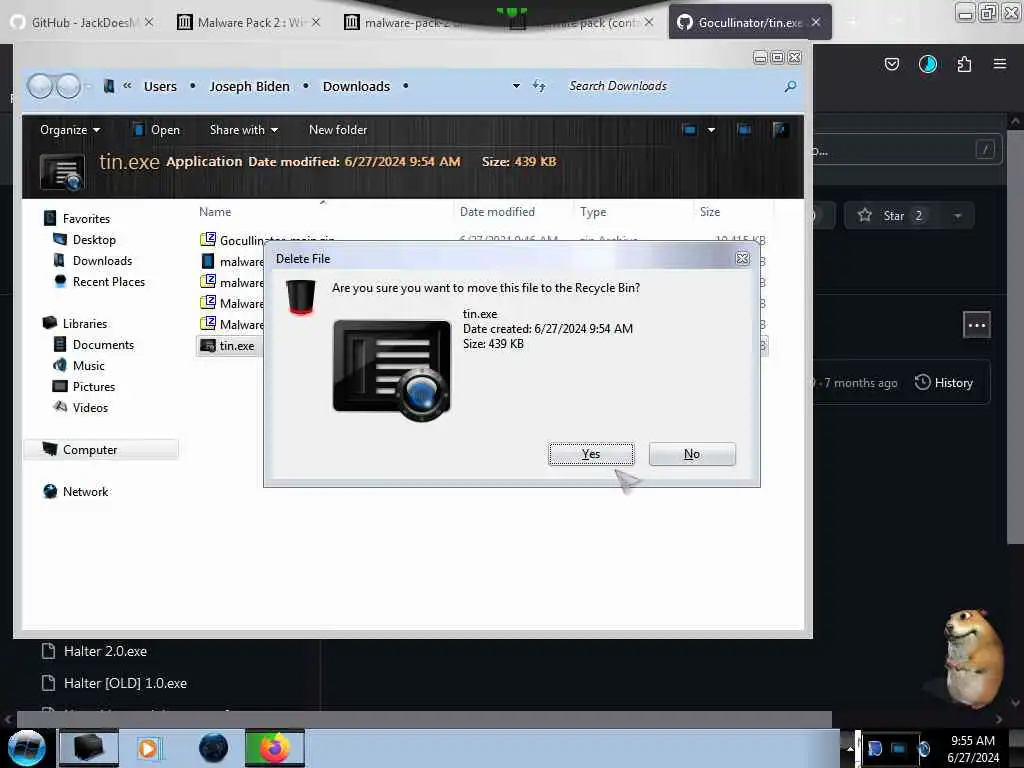View file History on GitHub

pos(944,383)
